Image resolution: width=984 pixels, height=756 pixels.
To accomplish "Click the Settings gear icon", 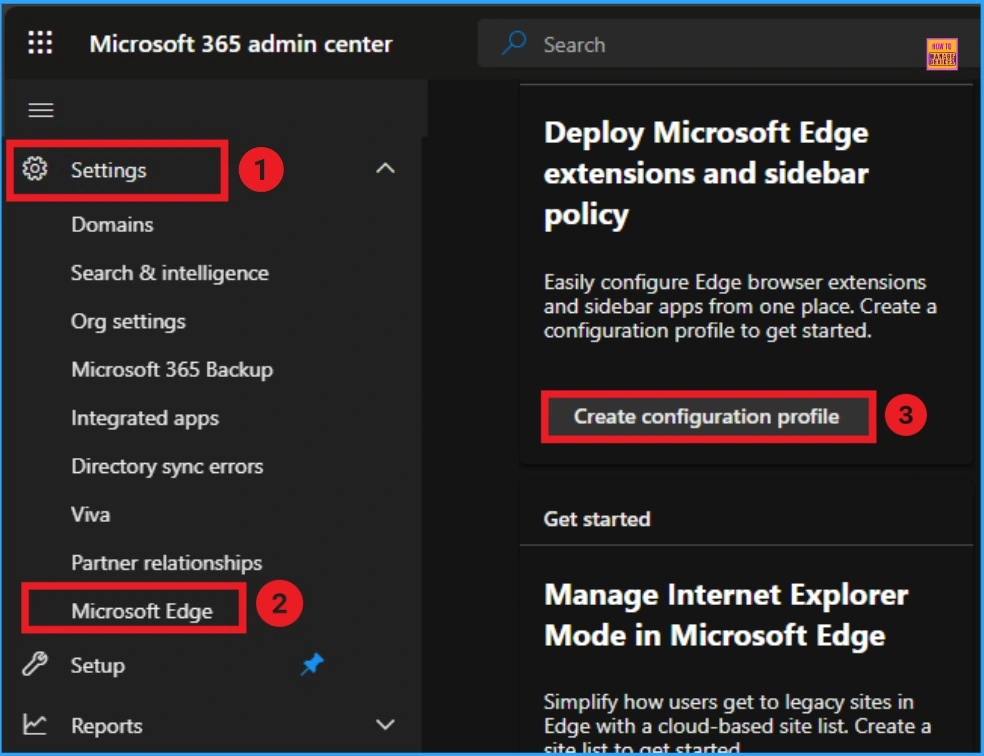I will coord(35,169).
